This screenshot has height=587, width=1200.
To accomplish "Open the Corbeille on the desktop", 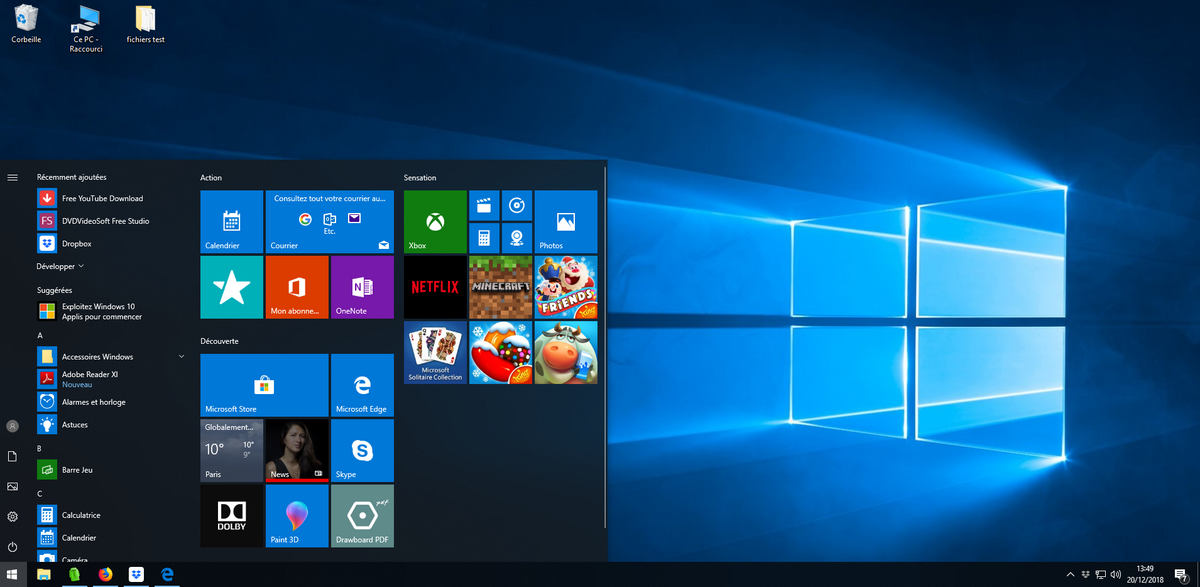I will click(x=25, y=20).
